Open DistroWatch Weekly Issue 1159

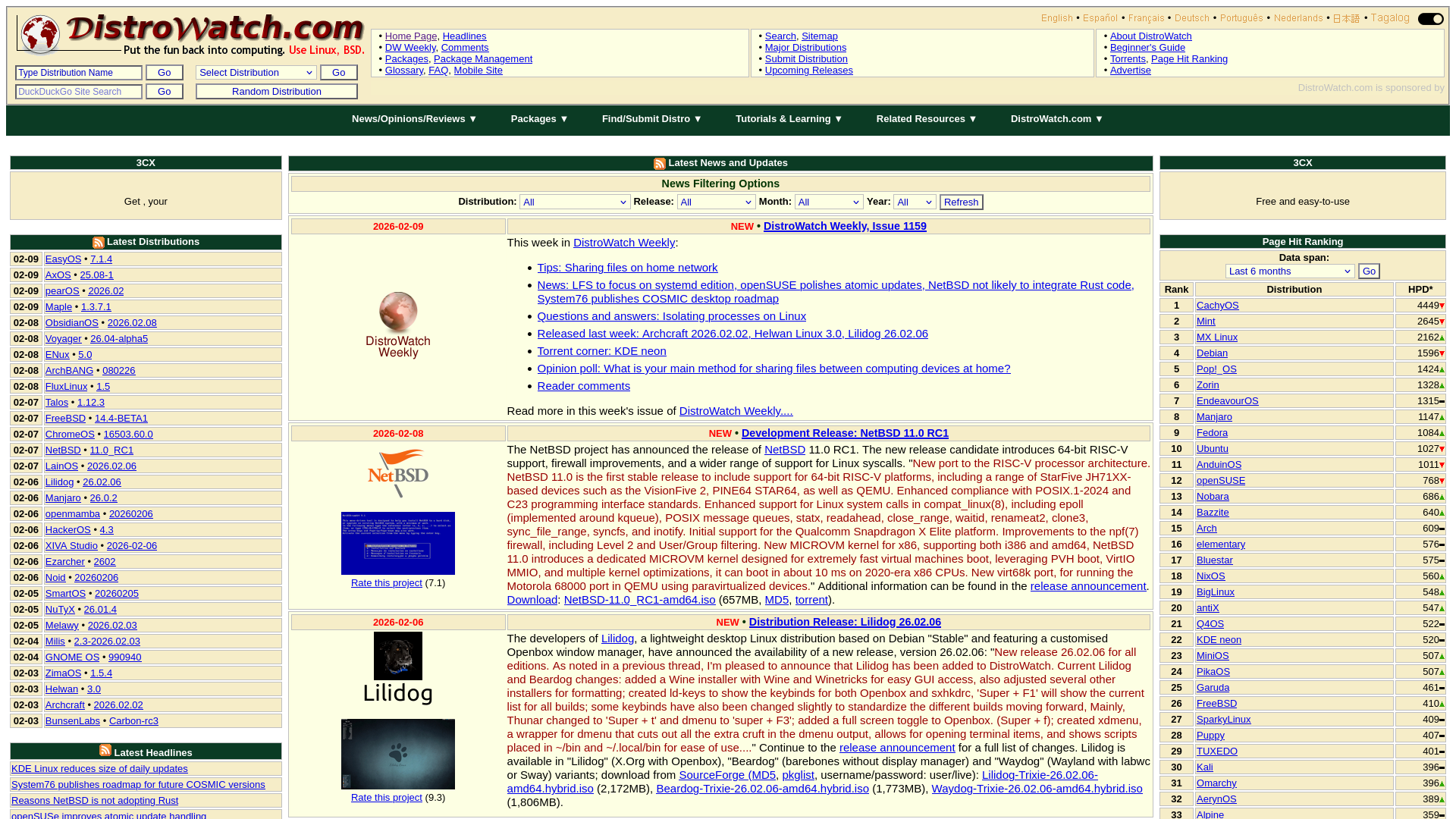[844, 226]
